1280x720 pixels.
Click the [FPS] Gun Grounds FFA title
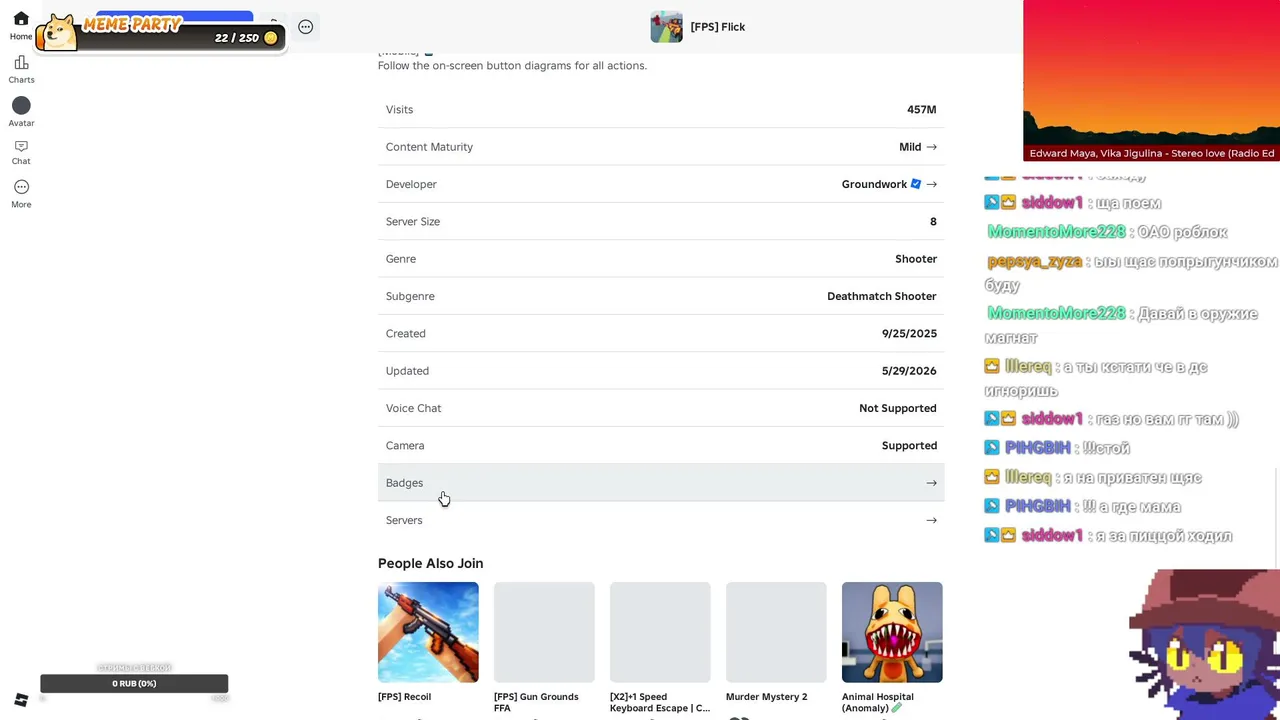pos(536,702)
